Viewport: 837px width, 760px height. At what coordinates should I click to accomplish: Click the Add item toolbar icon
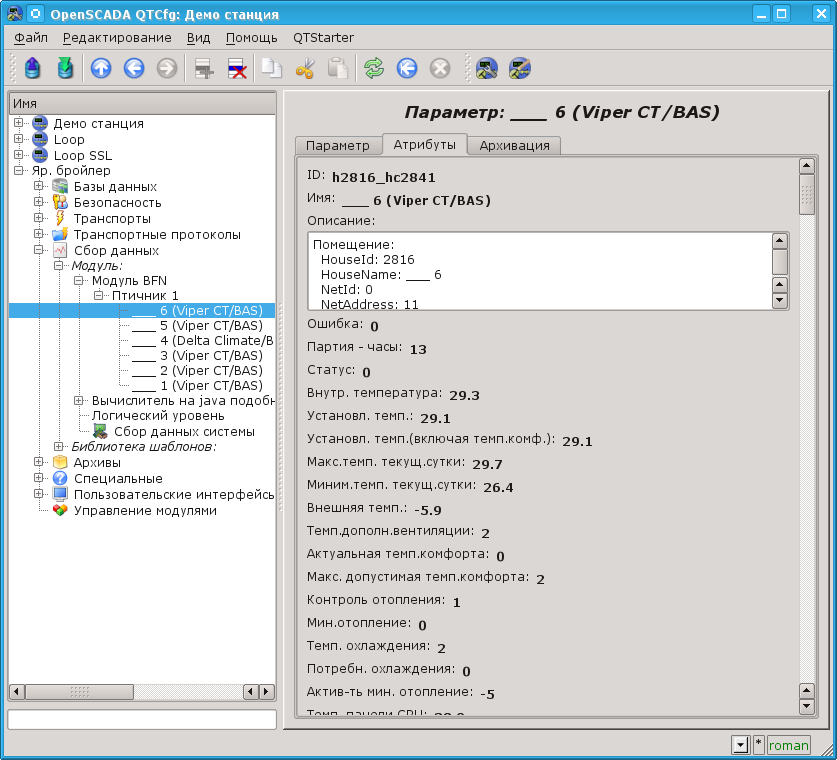(x=204, y=68)
